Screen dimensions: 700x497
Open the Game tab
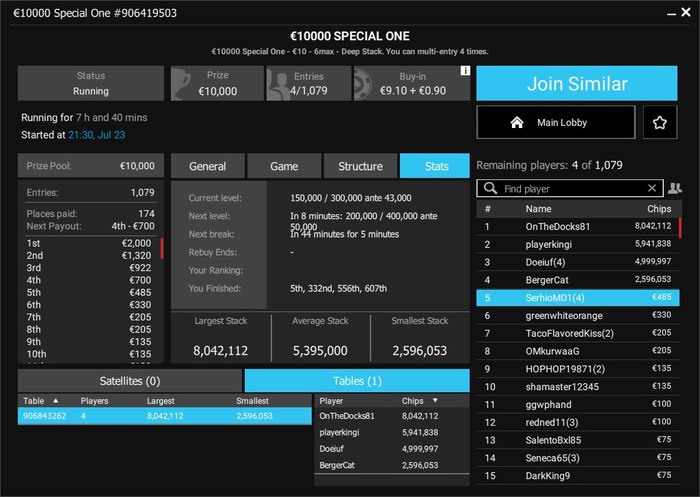(x=284, y=166)
